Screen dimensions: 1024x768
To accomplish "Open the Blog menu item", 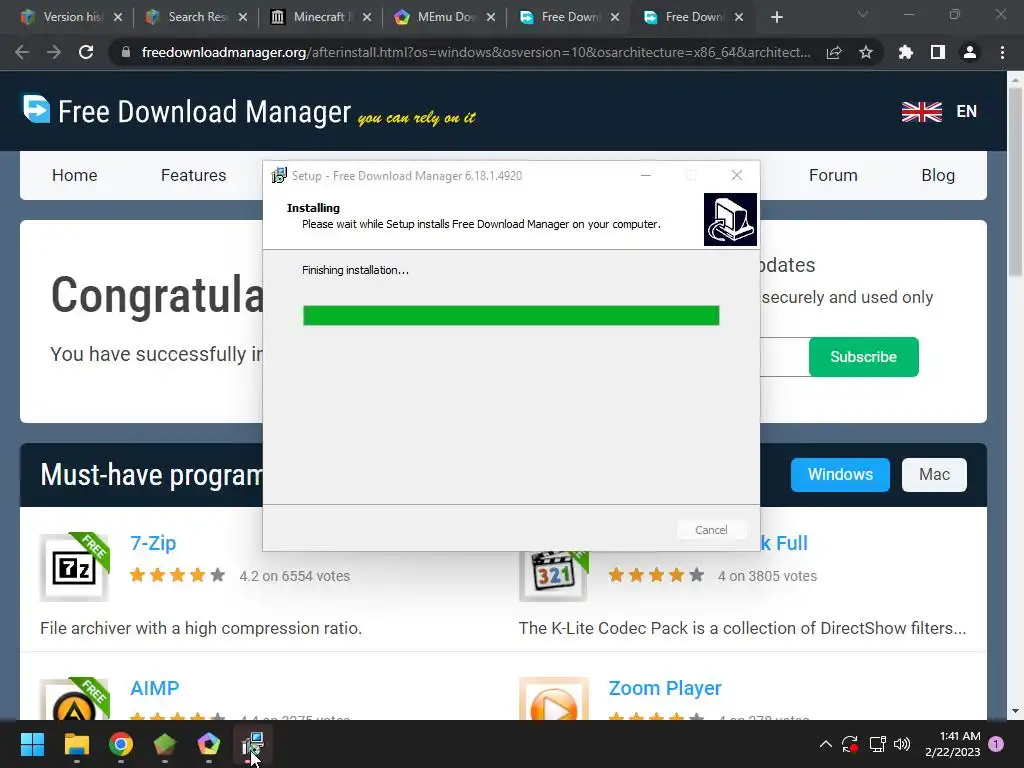I will coord(938,175).
